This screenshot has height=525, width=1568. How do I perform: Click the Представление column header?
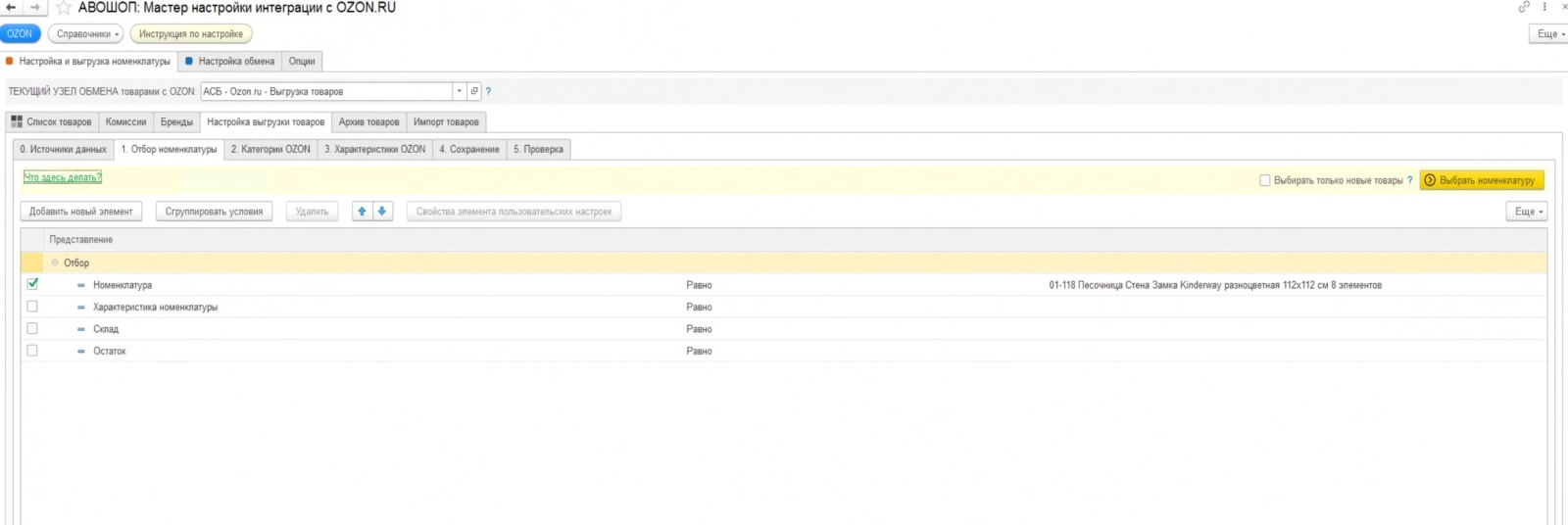[81, 239]
